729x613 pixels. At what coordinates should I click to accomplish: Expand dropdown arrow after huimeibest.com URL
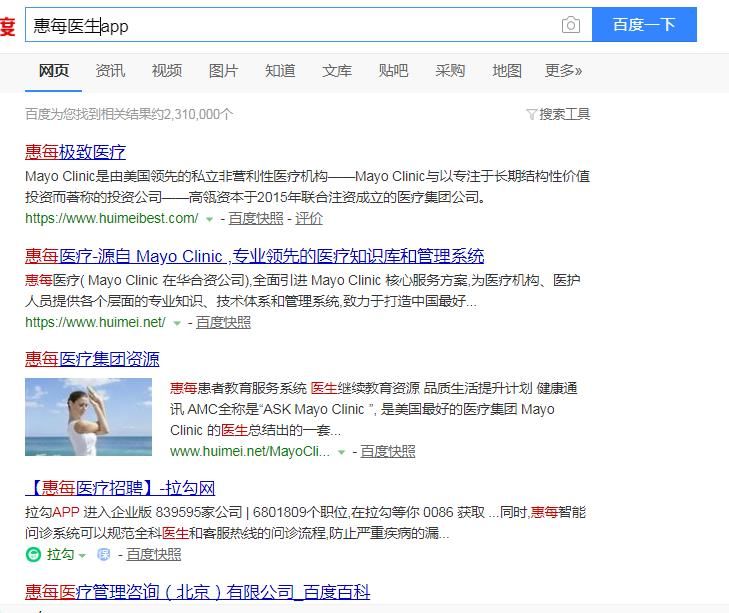click(x=209, y=219)
